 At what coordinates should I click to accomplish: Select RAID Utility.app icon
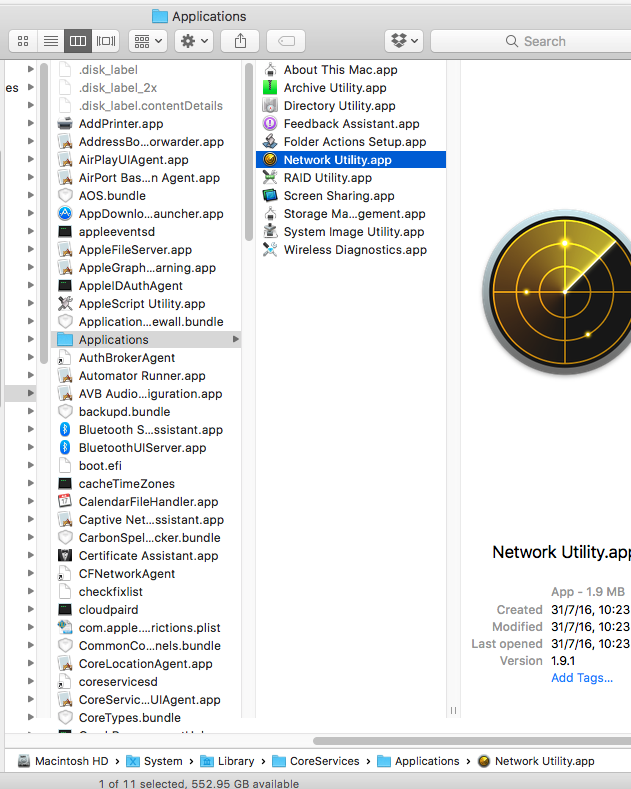pos(270,178)
